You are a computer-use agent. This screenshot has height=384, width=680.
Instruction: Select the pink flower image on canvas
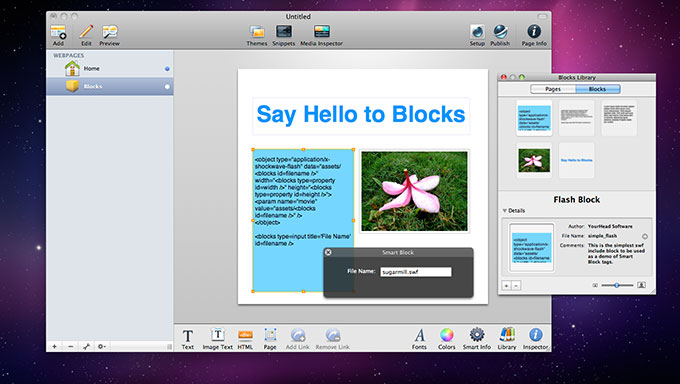(x=415, y=191)
